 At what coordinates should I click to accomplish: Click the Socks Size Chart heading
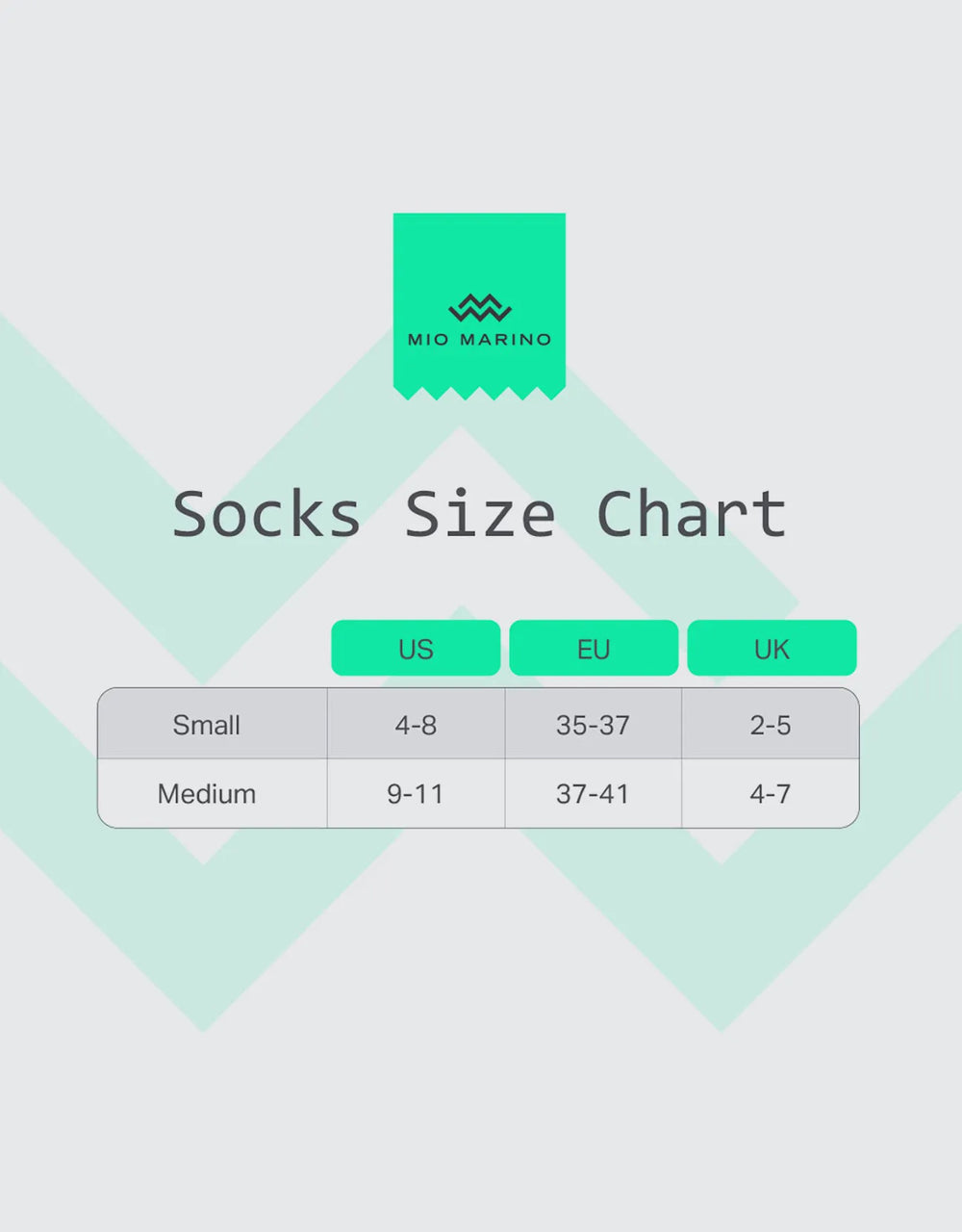coord(479,515)
